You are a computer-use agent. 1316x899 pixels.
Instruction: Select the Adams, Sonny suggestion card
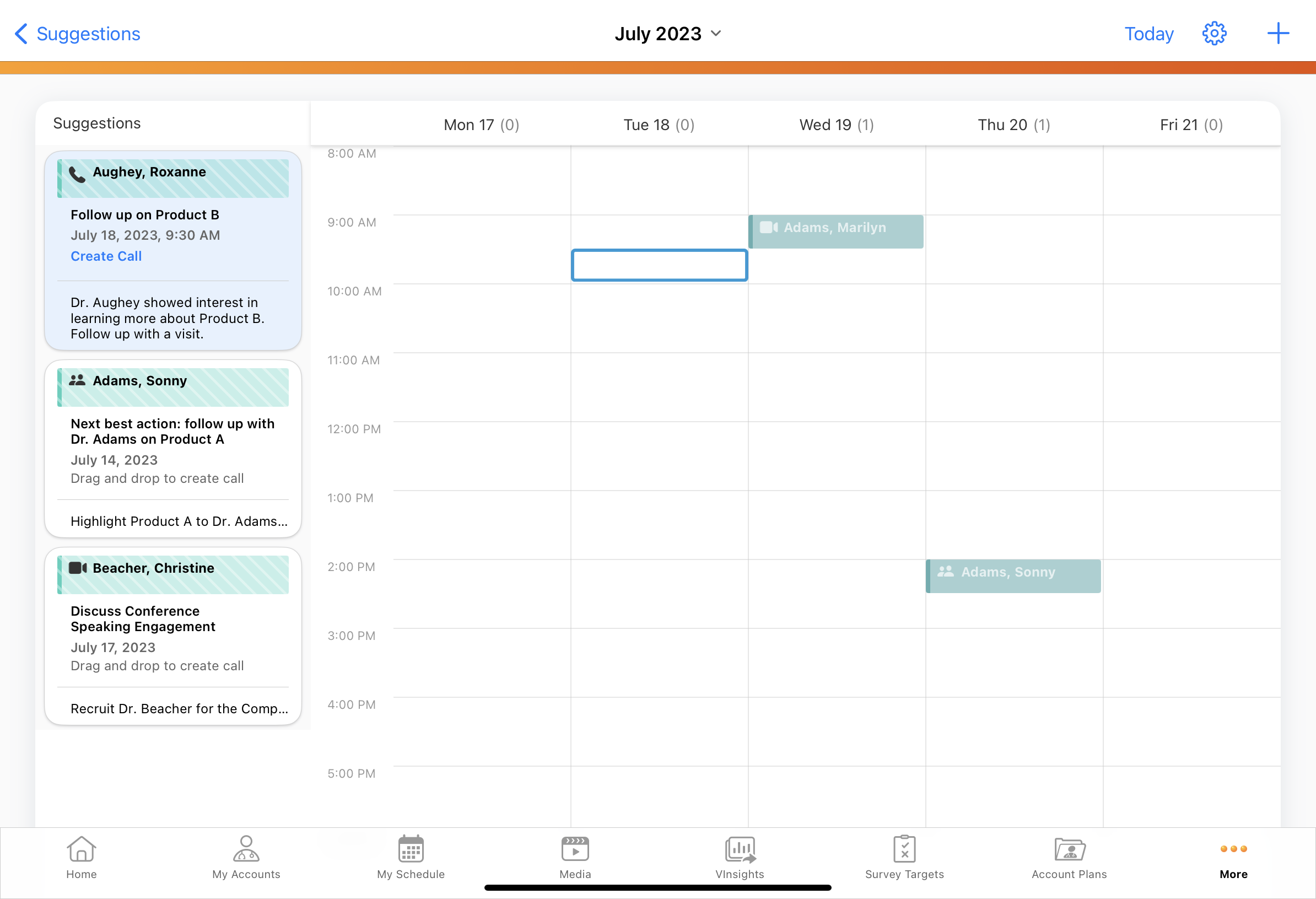pos(172,448)
